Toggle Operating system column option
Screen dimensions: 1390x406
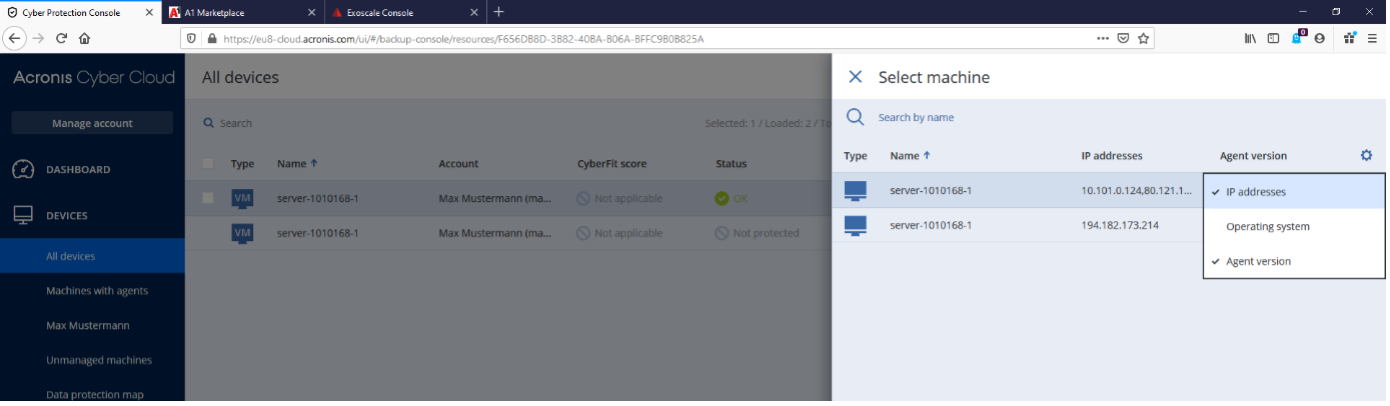coord(1294,226)
